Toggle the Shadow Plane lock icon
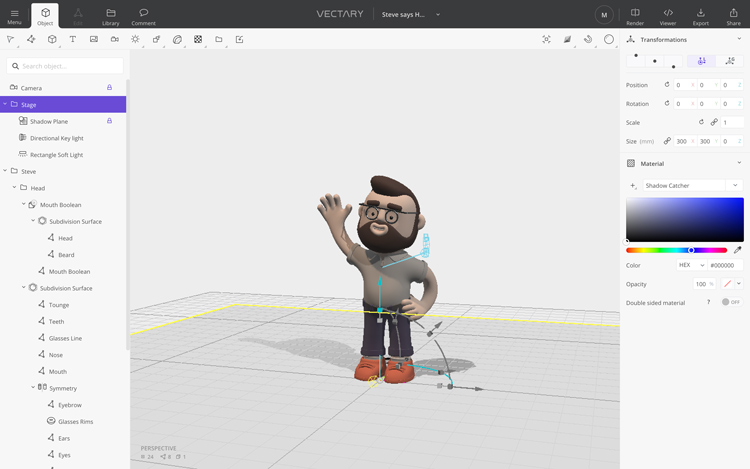 tap(110, 121)
